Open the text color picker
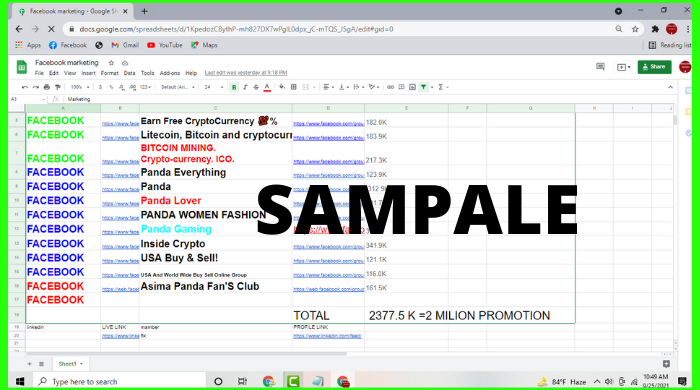This screenshot has width=700, height=390. (267, 87)
